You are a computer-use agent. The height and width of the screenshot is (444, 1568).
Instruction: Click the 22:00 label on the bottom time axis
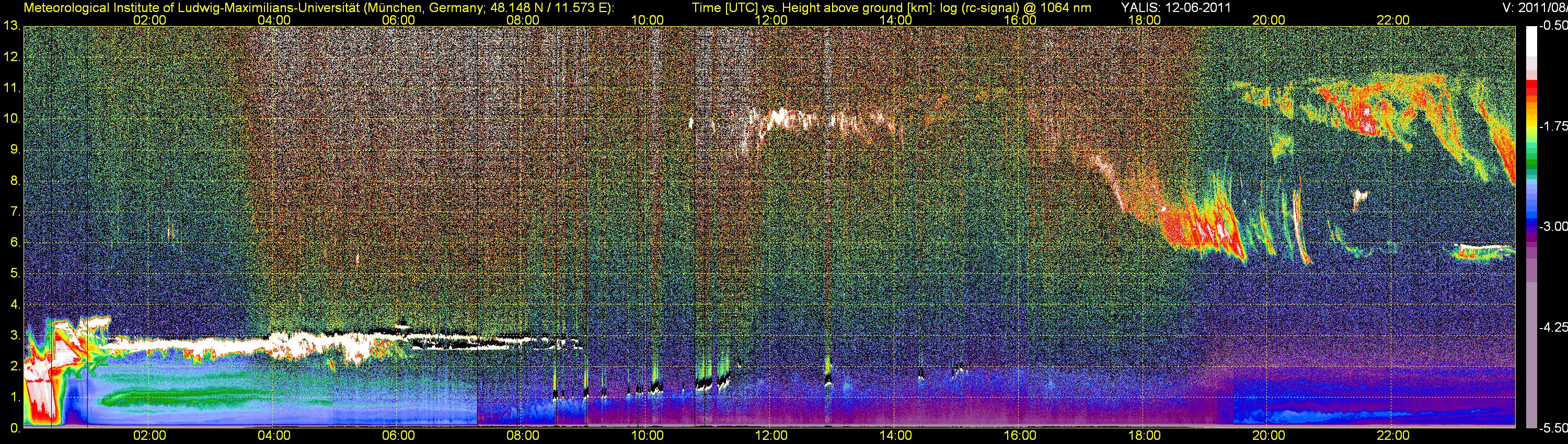[1393, 436]
